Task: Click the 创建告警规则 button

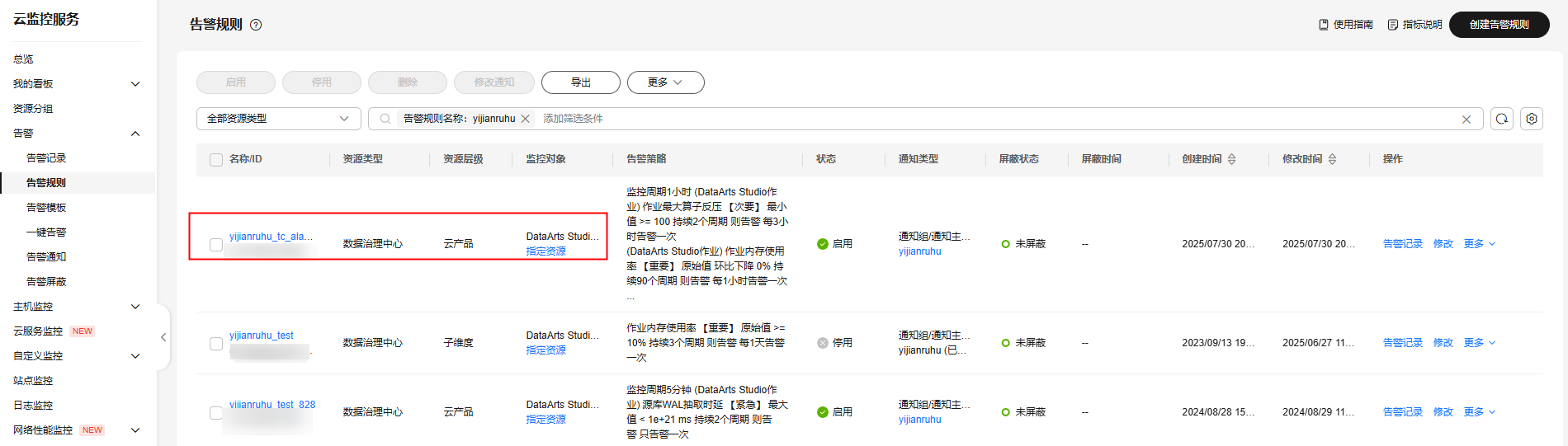Action: tap(1499, 25)
